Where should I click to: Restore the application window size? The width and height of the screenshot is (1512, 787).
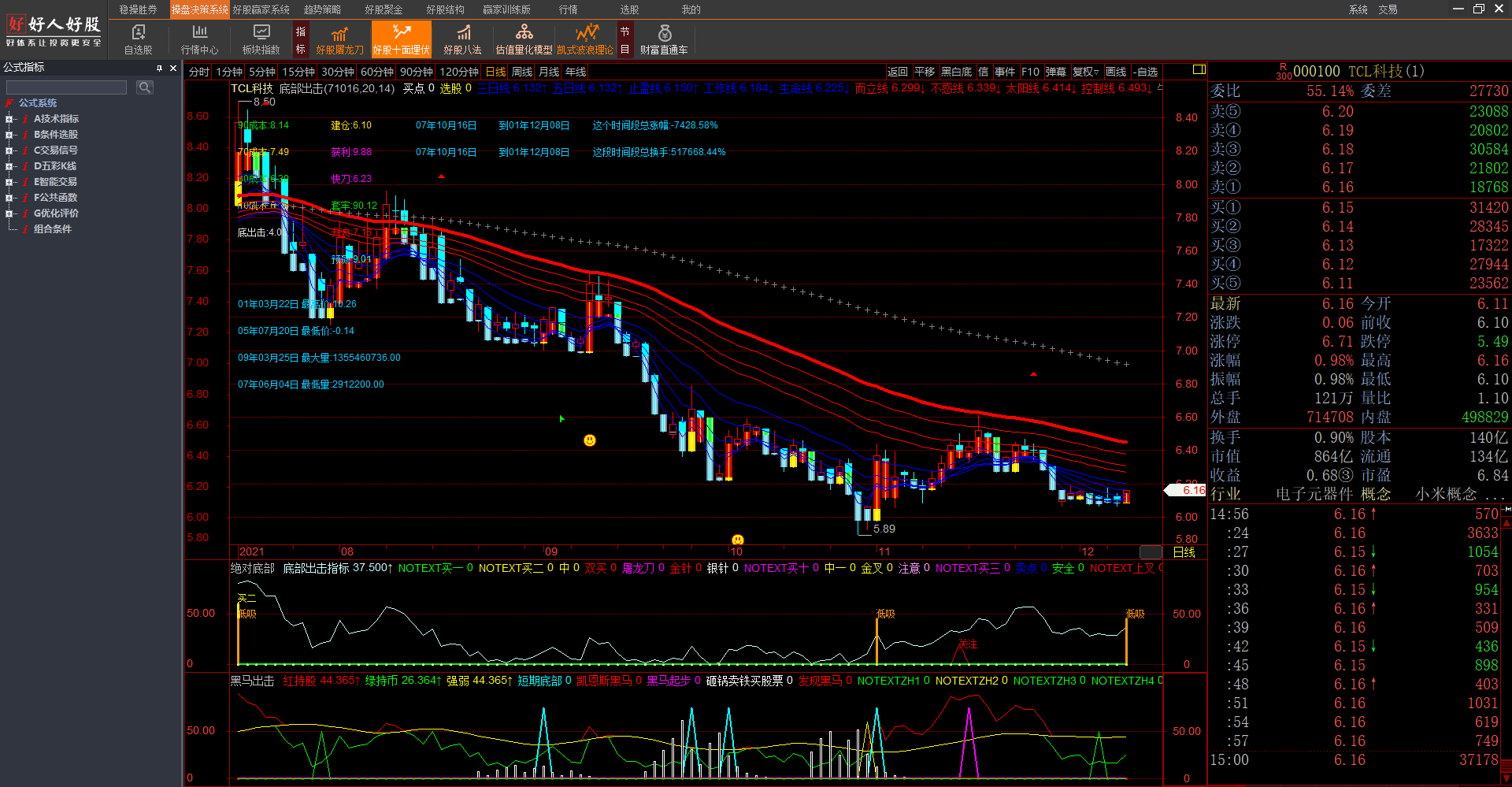pyautogui.click(x=1479, y=9)
